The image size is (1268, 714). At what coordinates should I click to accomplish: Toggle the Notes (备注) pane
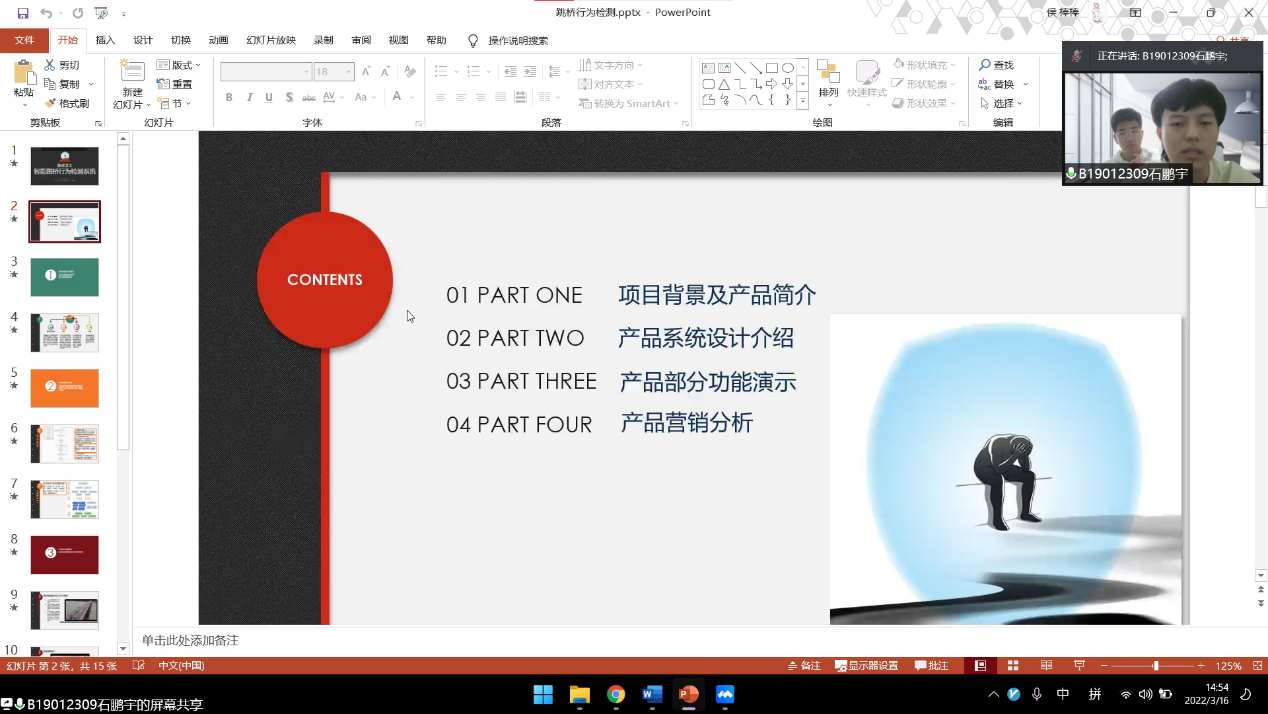click(804, 666)
